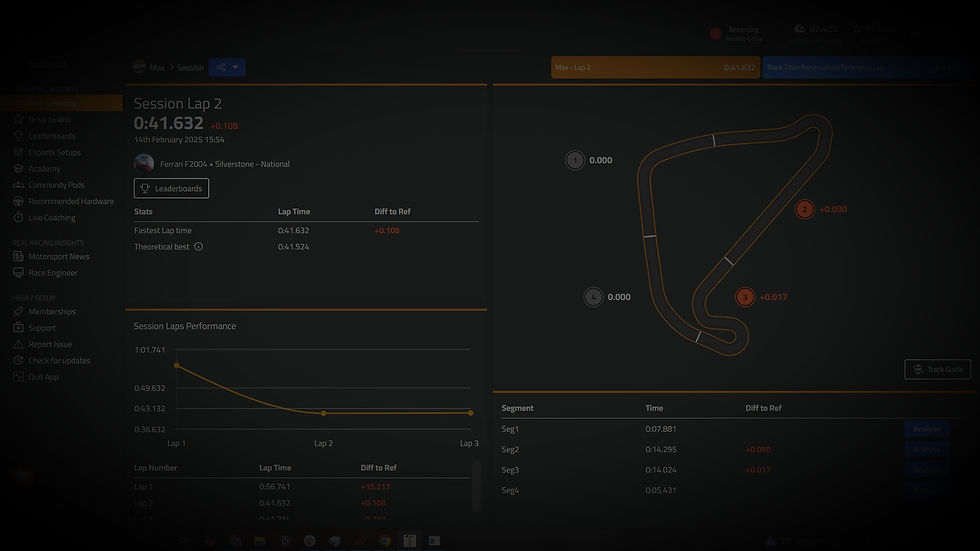Viewport: 980px width, 551px height.
Task: Click the Track Guide button
Action: coord(938,369)
